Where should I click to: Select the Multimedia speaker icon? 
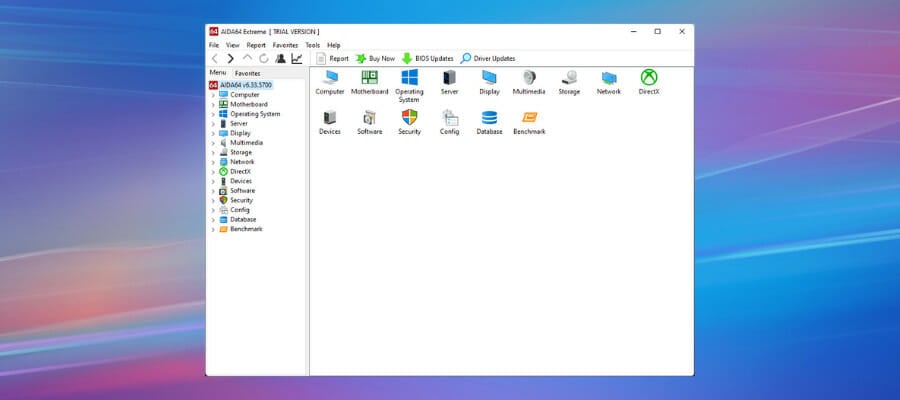pyautogui.click(x=529, y=78)
